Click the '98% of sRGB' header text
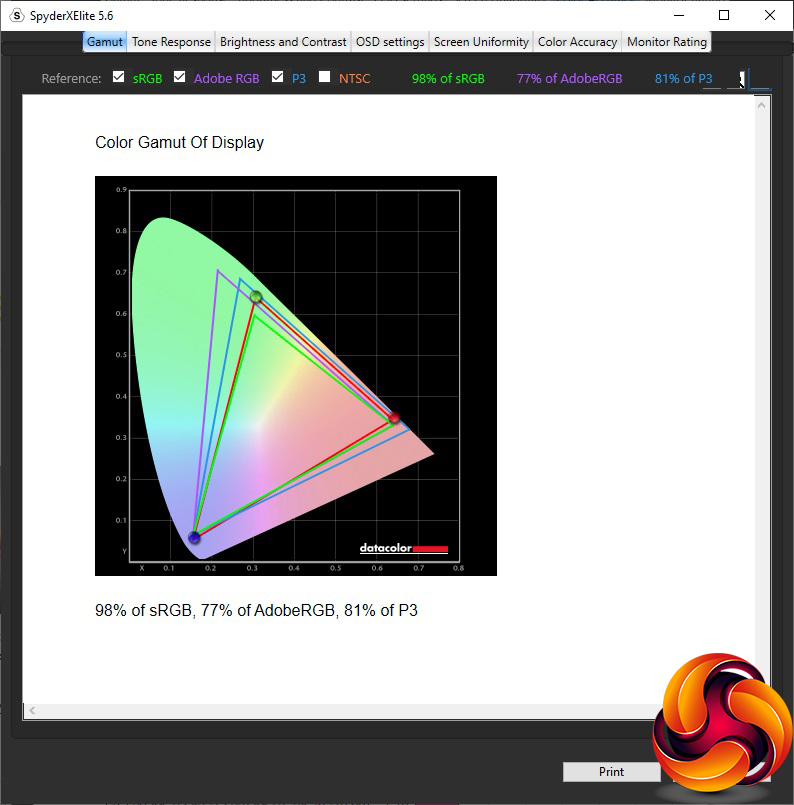The width and height of the screenshot is (794, 805). click(x=448, y=79)
